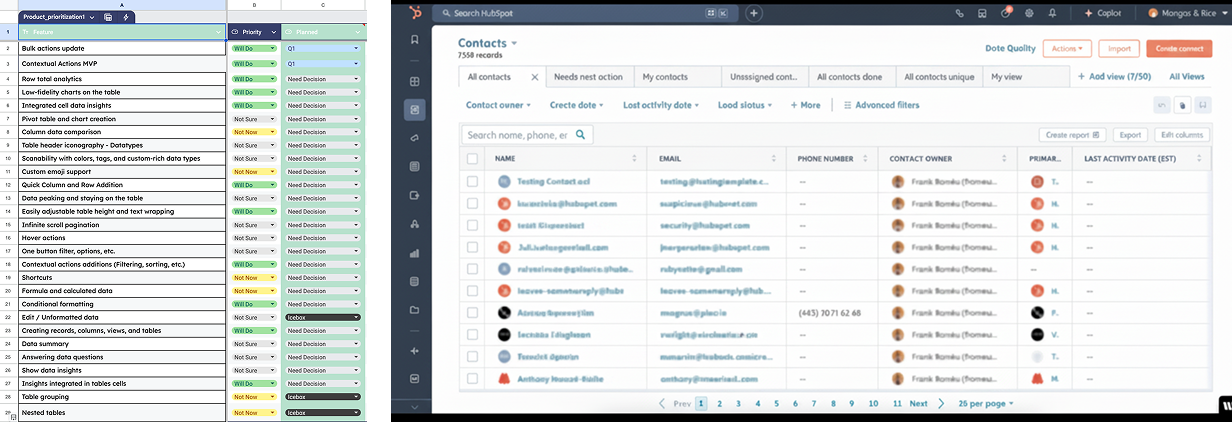The image size is (1232, 422).
Task: Click the plus quick-create button beside search
Action: pyautogui.click(x=754, y=13)
